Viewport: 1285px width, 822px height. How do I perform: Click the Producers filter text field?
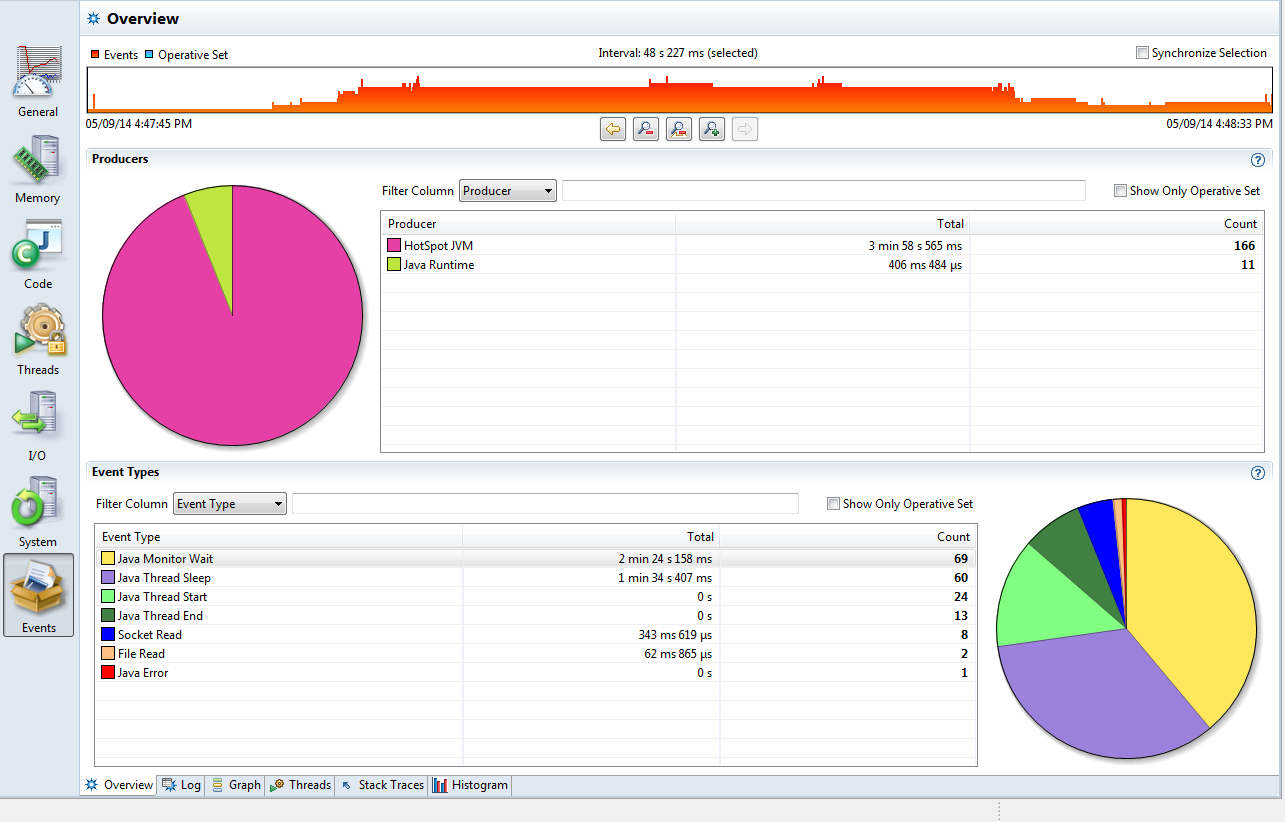pyautogui.click(x=824, y=191)
